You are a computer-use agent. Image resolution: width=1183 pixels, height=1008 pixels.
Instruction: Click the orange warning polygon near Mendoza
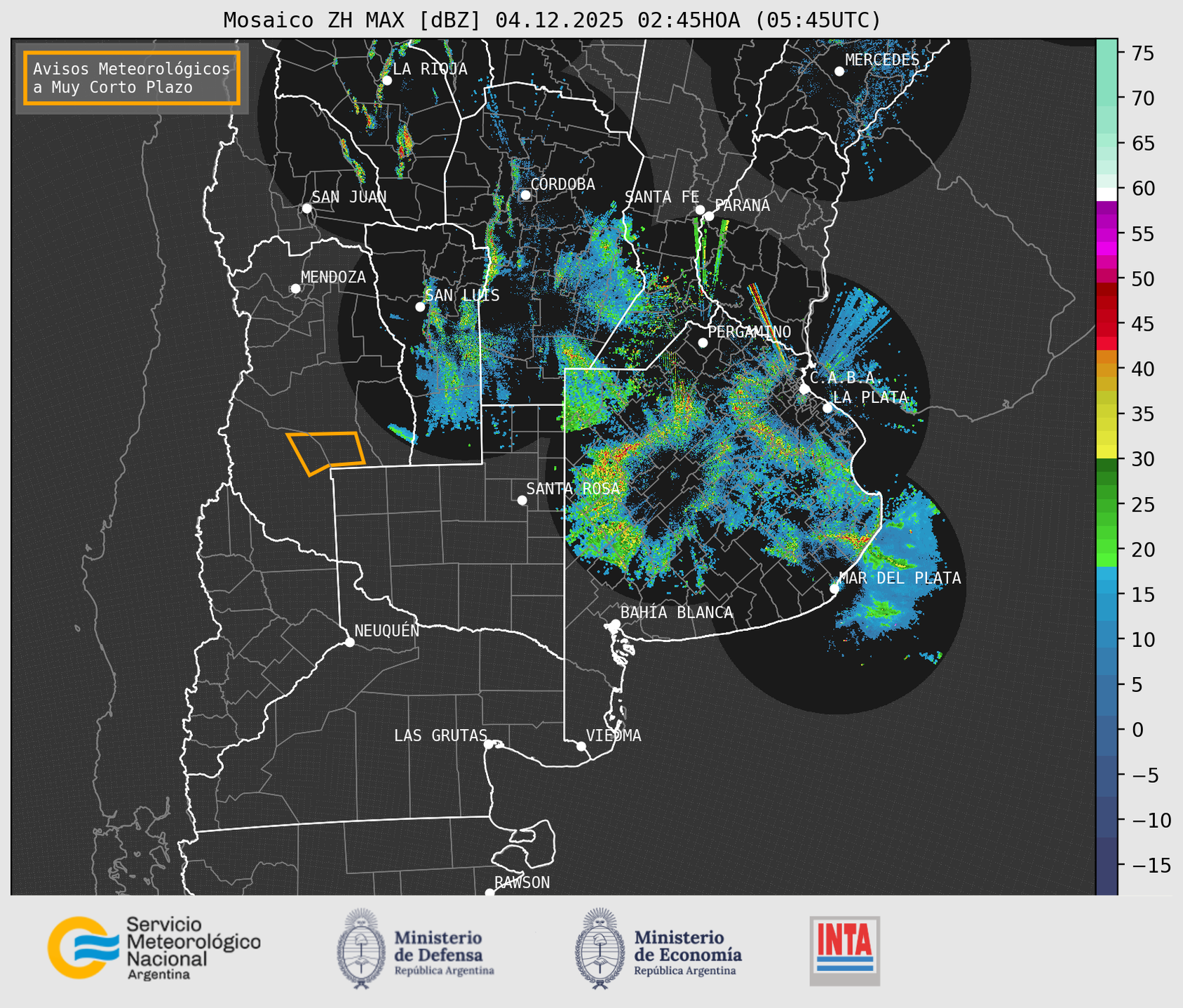[x=326, y=452]
